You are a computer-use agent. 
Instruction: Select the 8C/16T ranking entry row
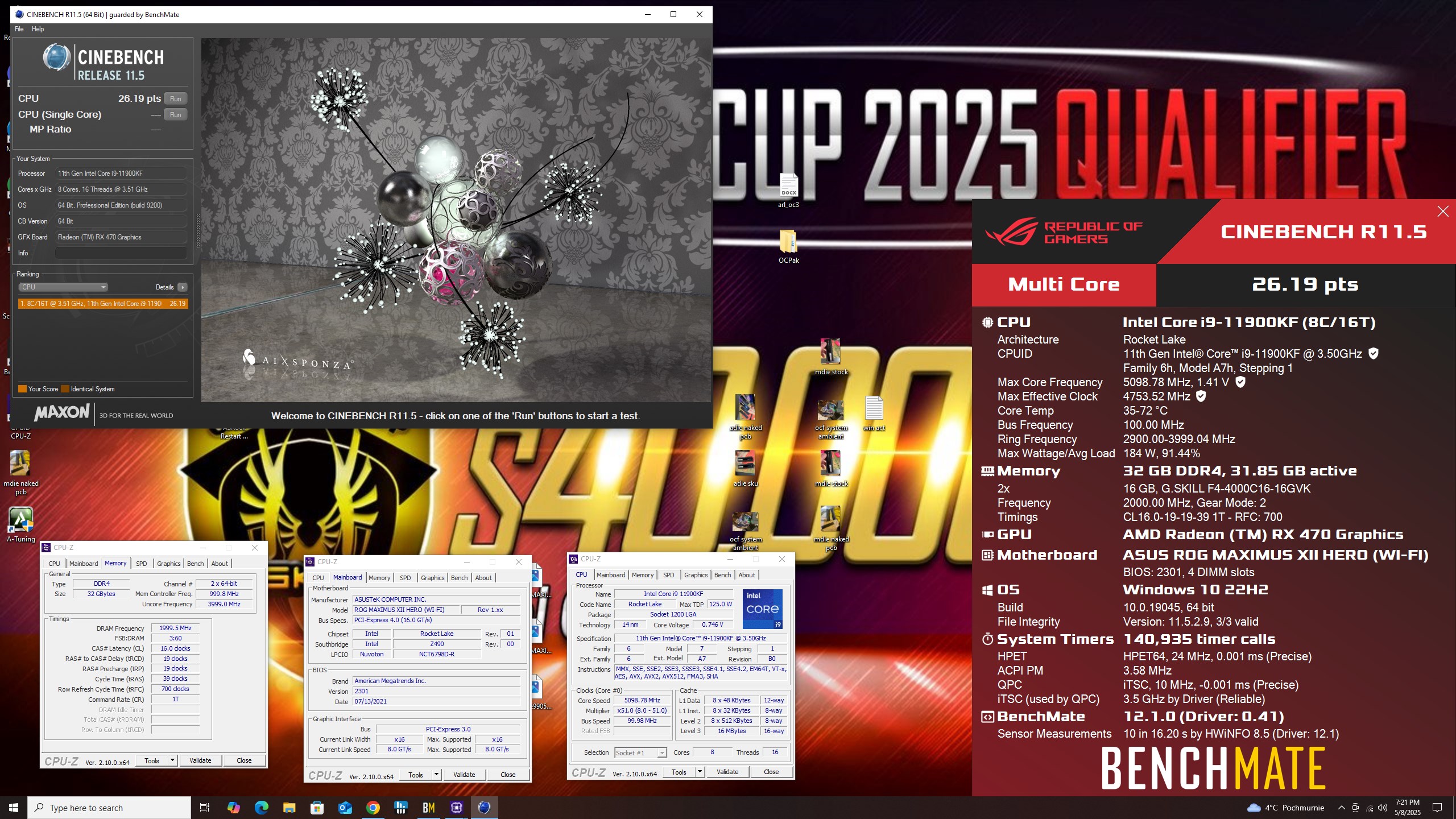[x=103, y=304]
